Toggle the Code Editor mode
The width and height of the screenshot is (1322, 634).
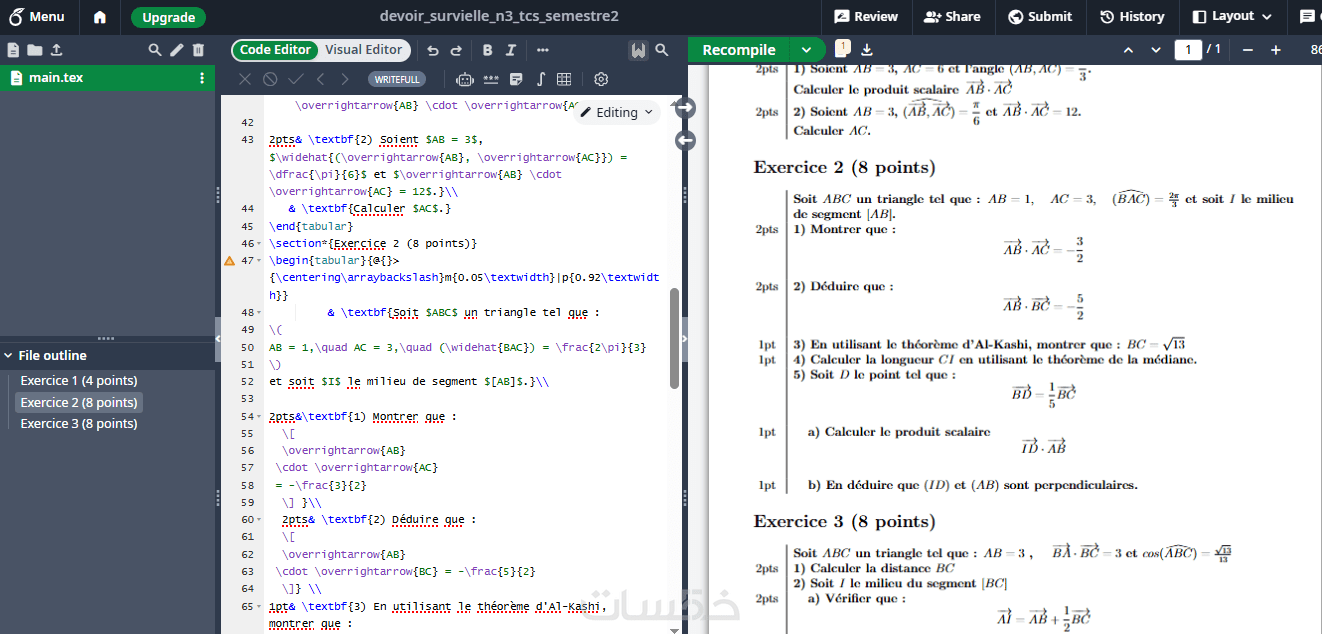point(276,50)
